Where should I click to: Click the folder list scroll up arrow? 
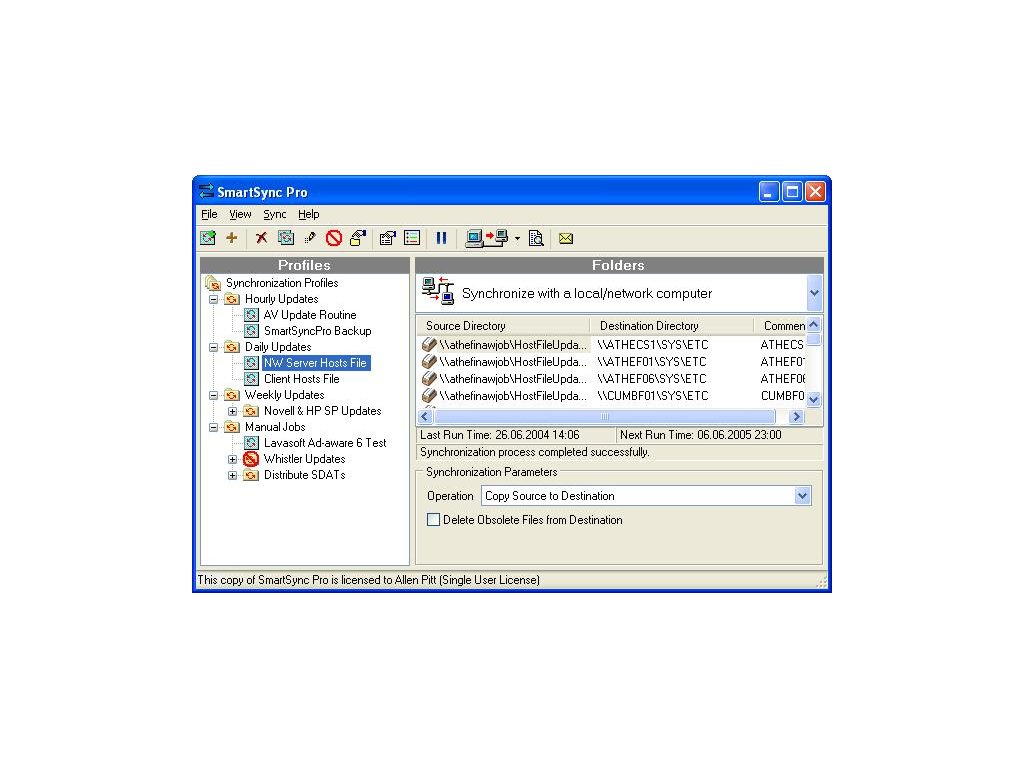813,325
